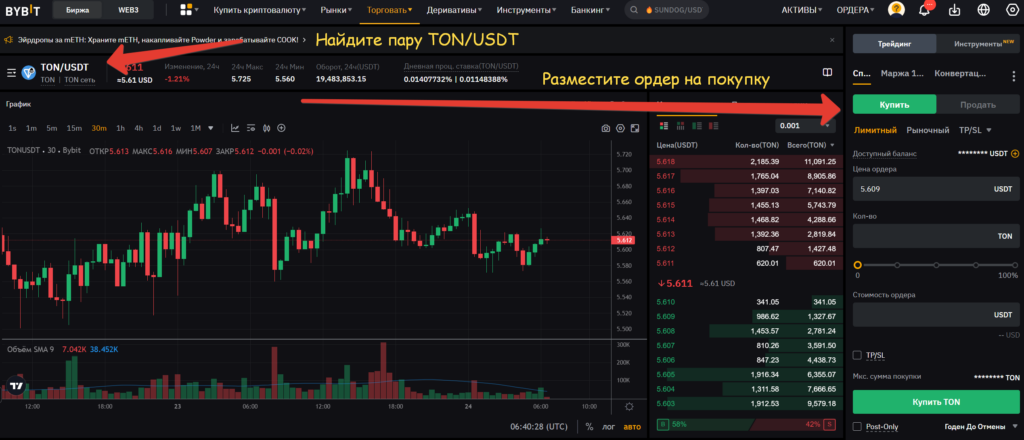Switch to the Трейдинг tab
Image resolution: width=1024 pixels, height=440 pixels.
click(x=894, y=44)
